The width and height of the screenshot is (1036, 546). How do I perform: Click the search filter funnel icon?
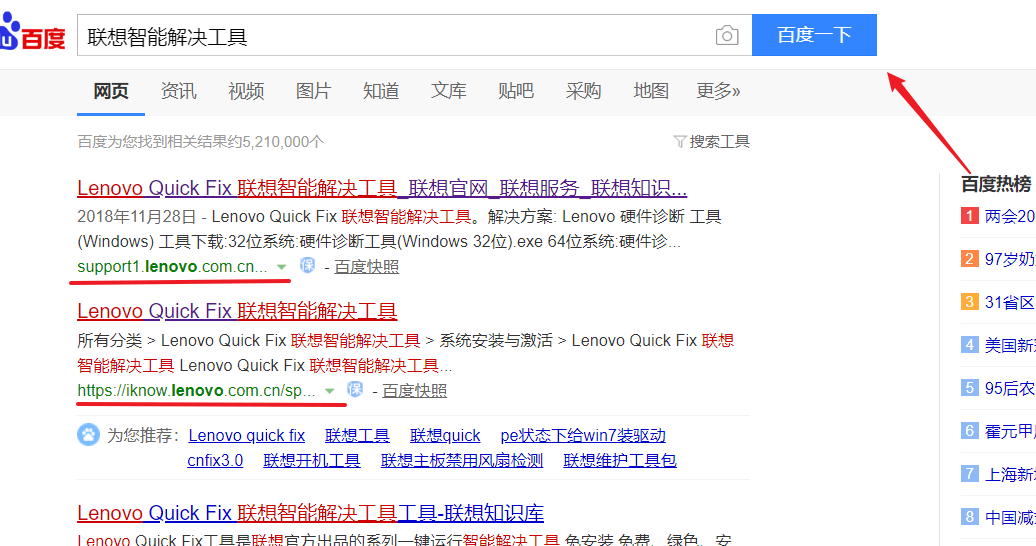point(680,141)
